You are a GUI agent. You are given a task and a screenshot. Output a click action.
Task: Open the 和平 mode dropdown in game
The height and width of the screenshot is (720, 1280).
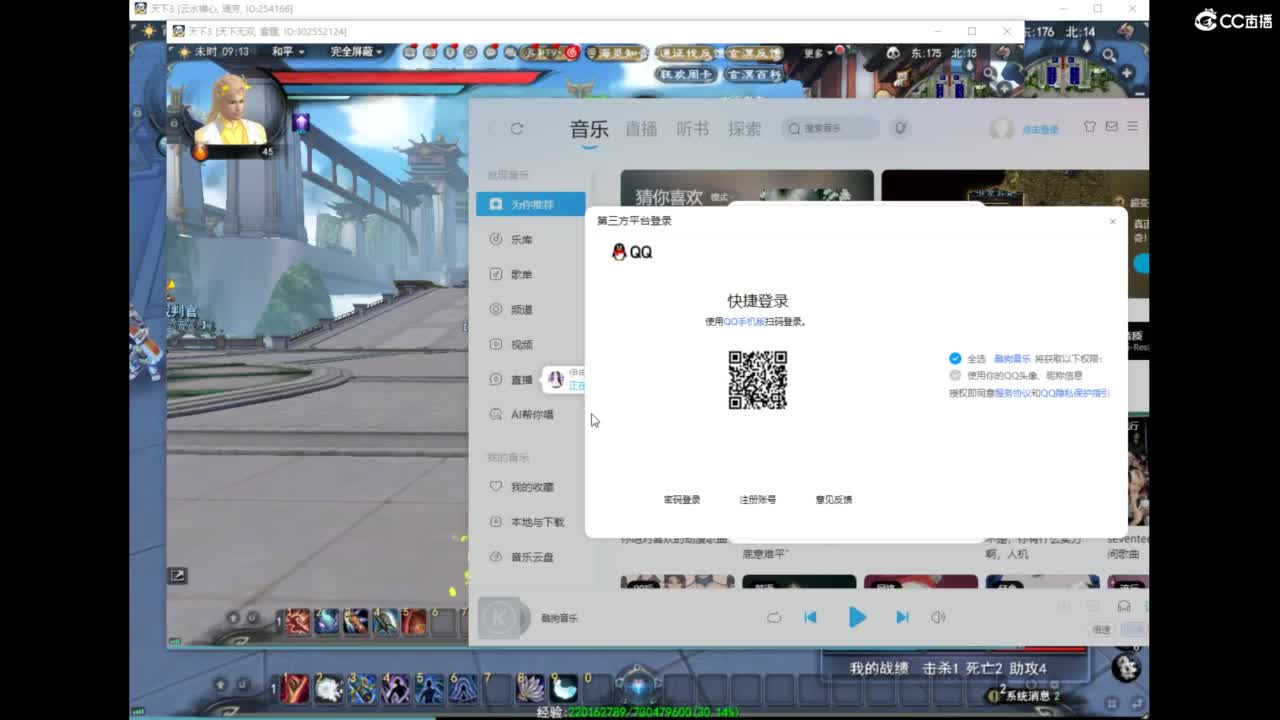tap(287, 52)
